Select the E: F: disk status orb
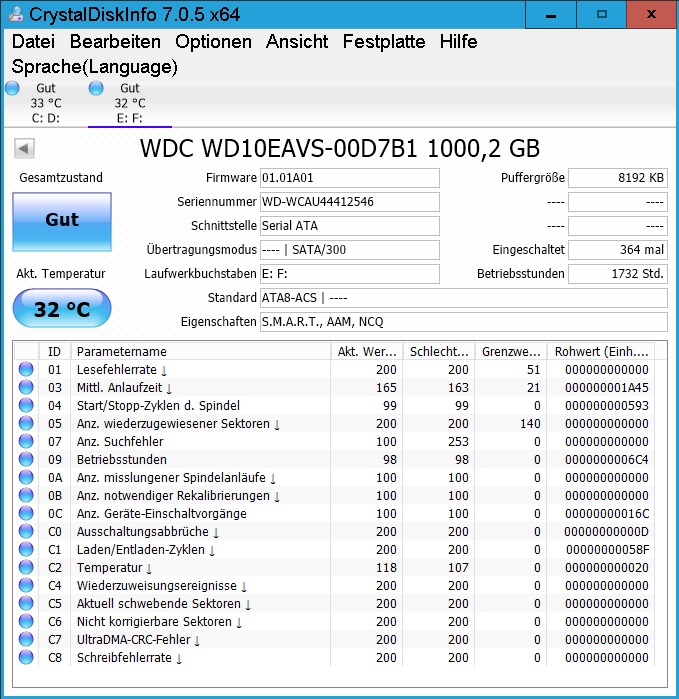679x699 pixels. pyautogui.click(x=96, y=88)
